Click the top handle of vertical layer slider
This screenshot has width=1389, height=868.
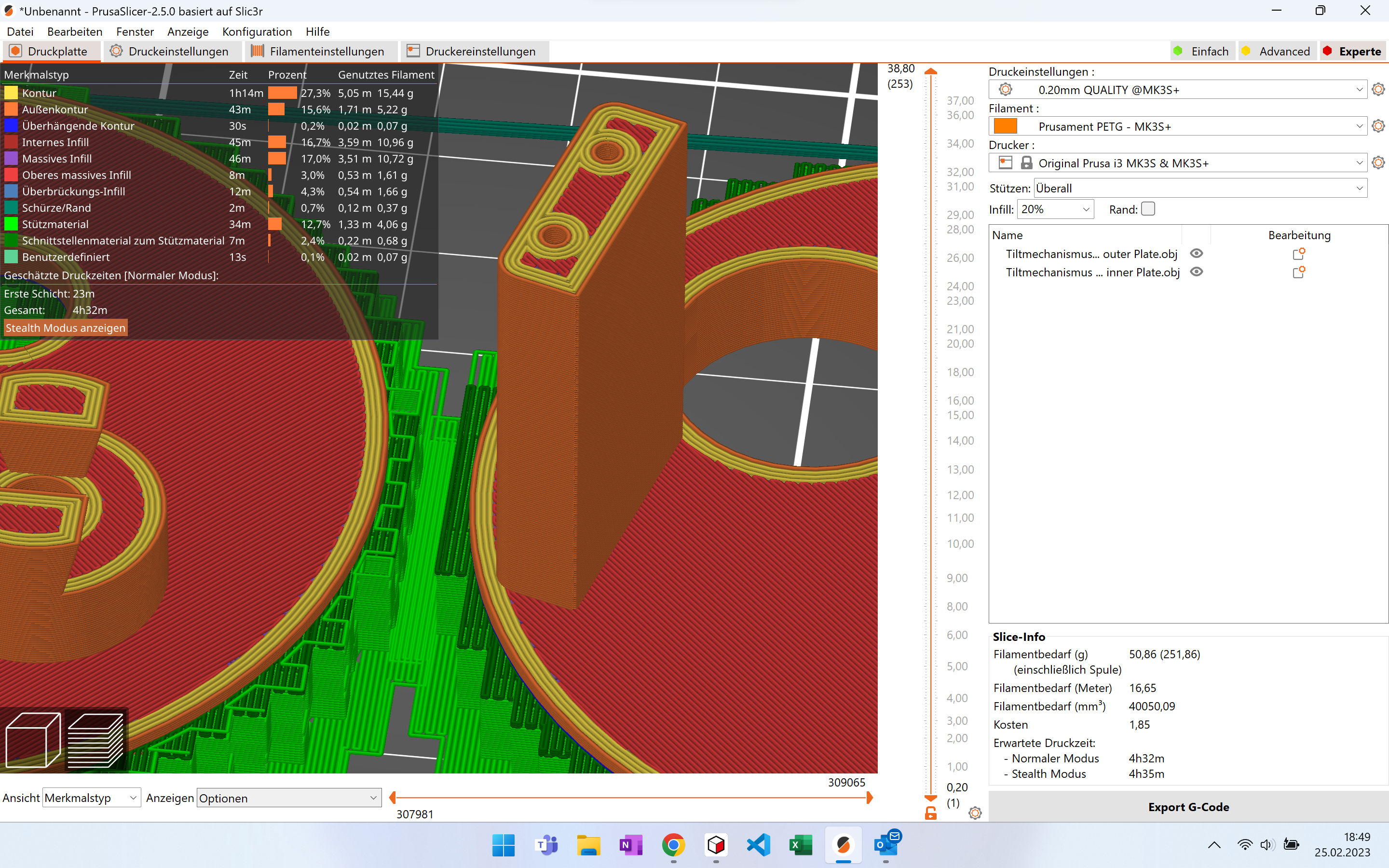pos(931,72)
